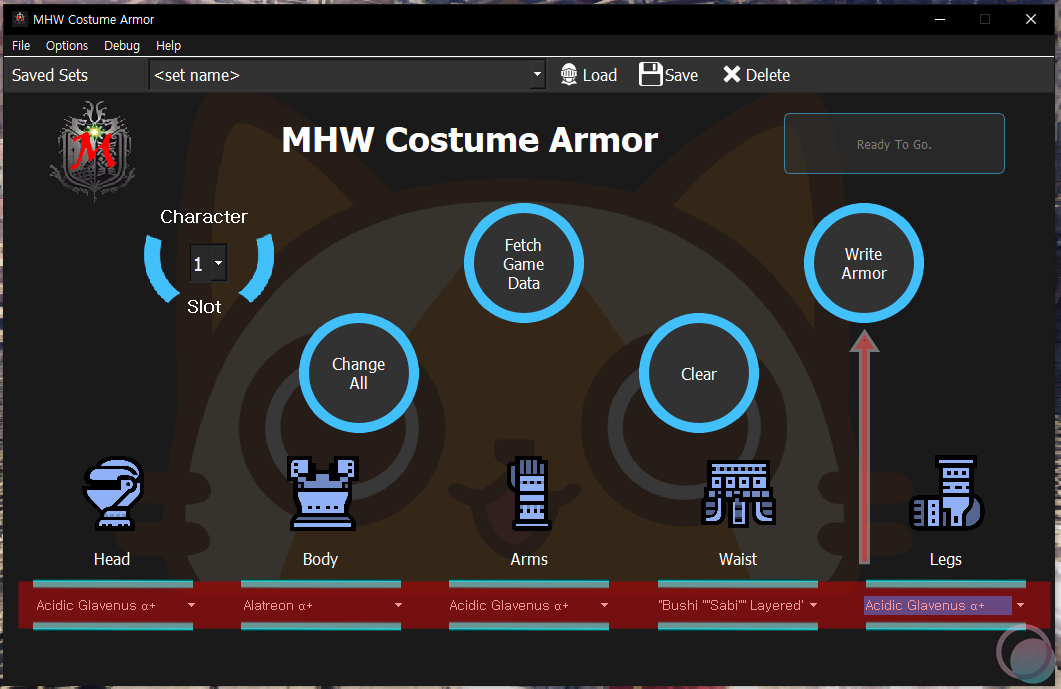1061x689 pixels.
Task: Expand the Saved Sets name dropdown arrow
Action: (537, 75)
